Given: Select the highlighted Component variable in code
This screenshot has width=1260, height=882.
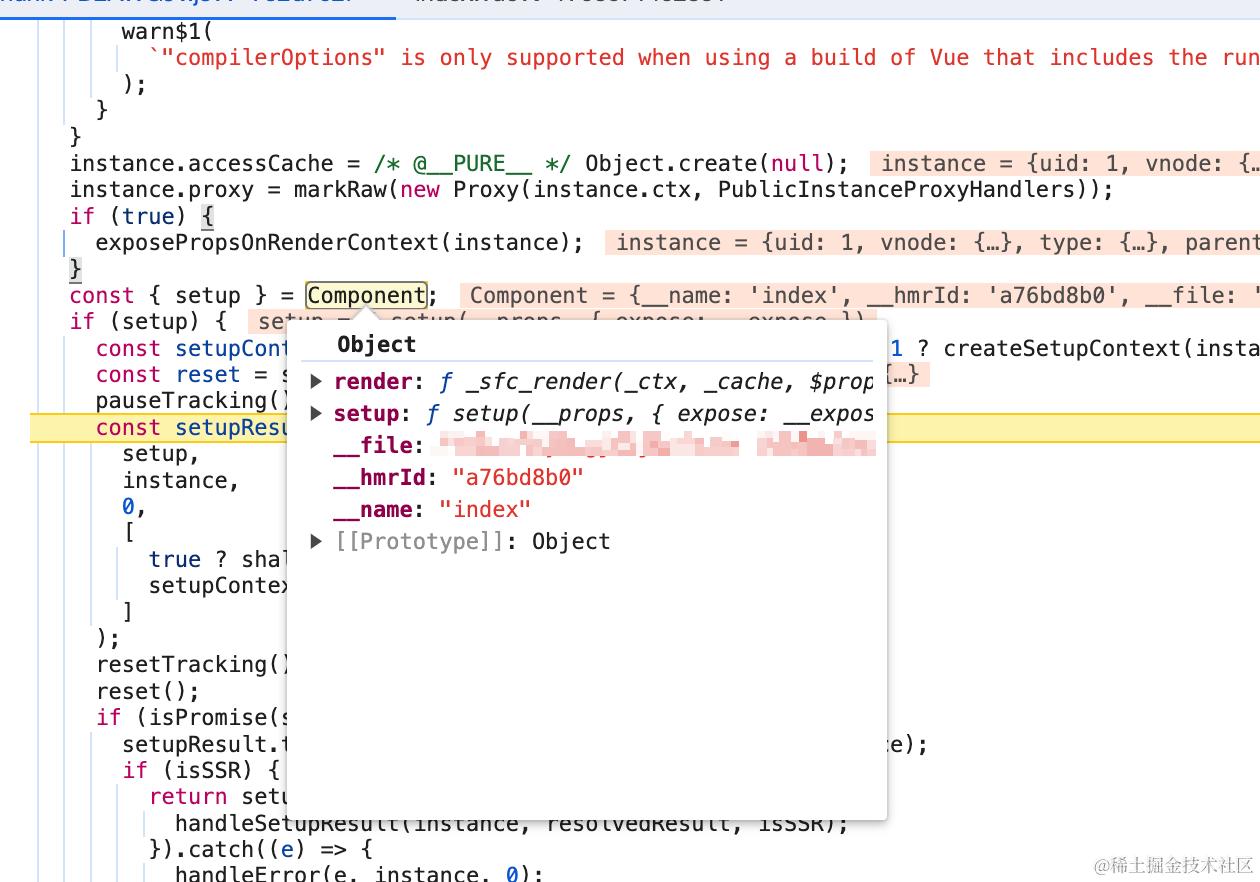Looking at the screenshot, I should (366, 295).
